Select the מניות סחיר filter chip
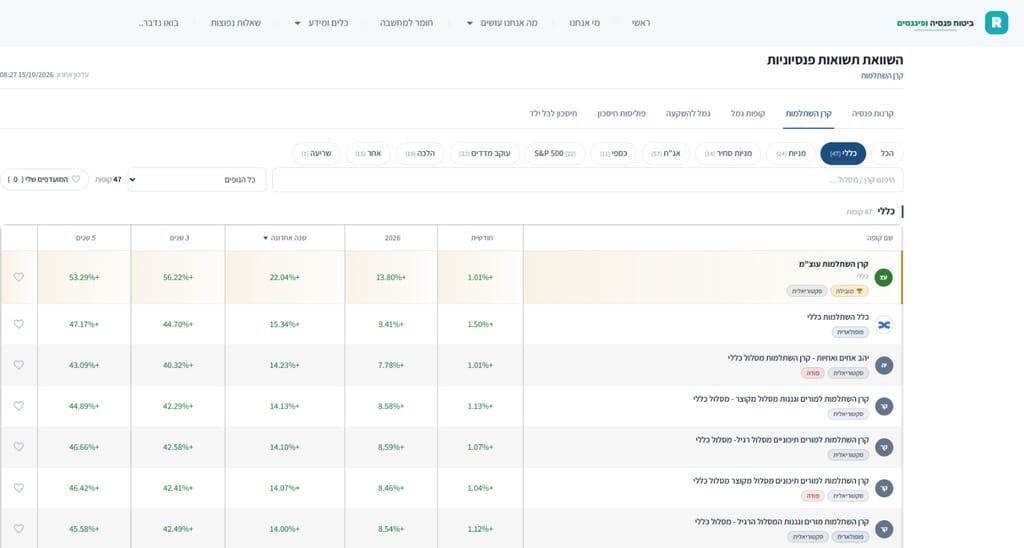This screenshot has width=1024, height=548. (x=728, y=153)
